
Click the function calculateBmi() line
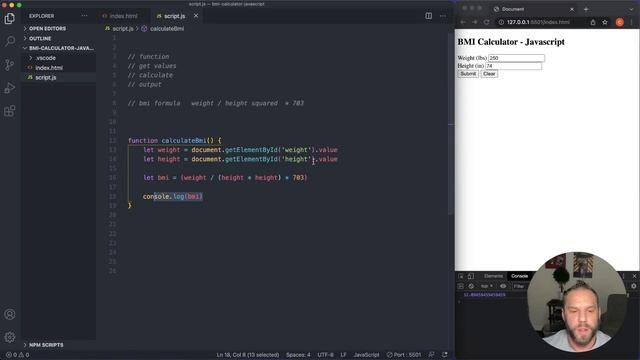(x=175, y=140)
